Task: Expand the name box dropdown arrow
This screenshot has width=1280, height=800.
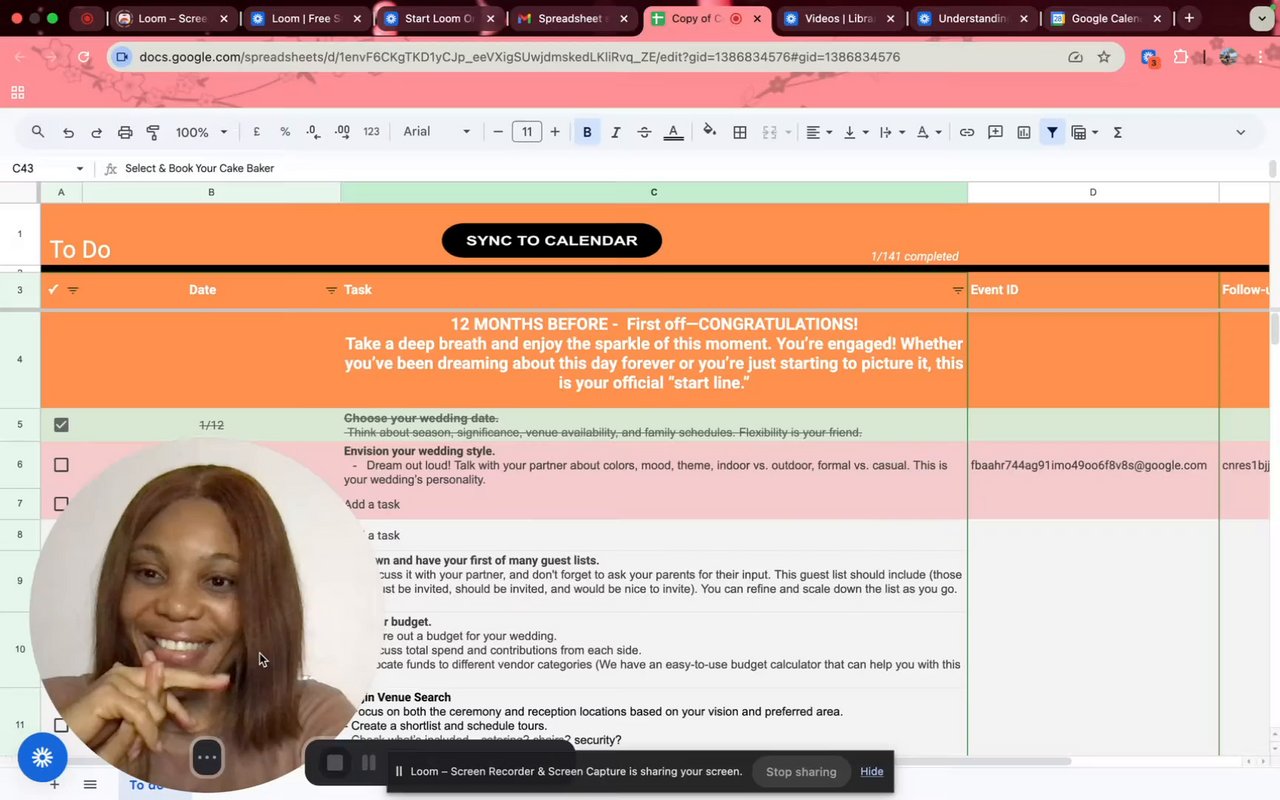Action: 79,169
